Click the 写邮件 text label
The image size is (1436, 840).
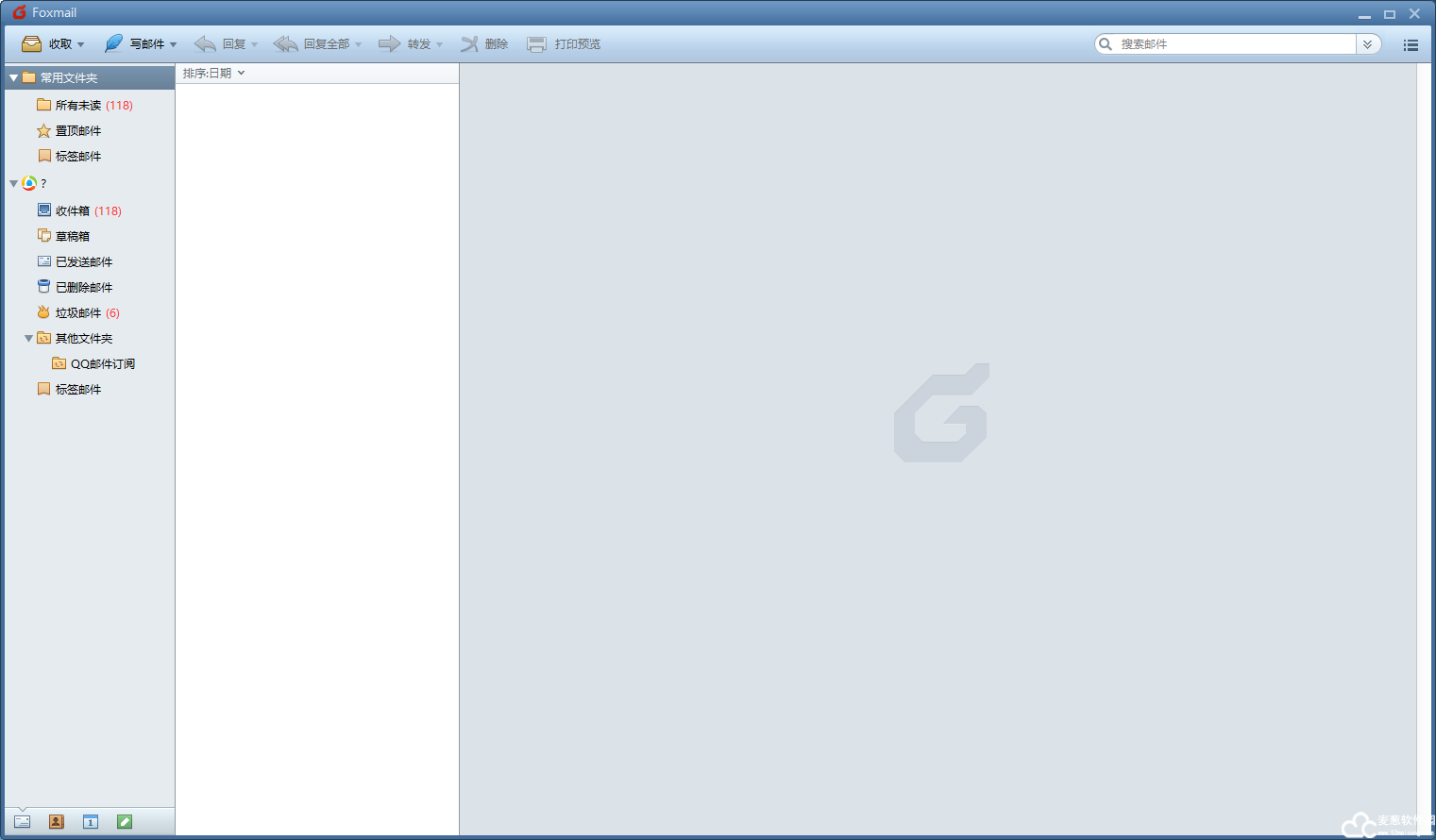click(x=147, y=44)
